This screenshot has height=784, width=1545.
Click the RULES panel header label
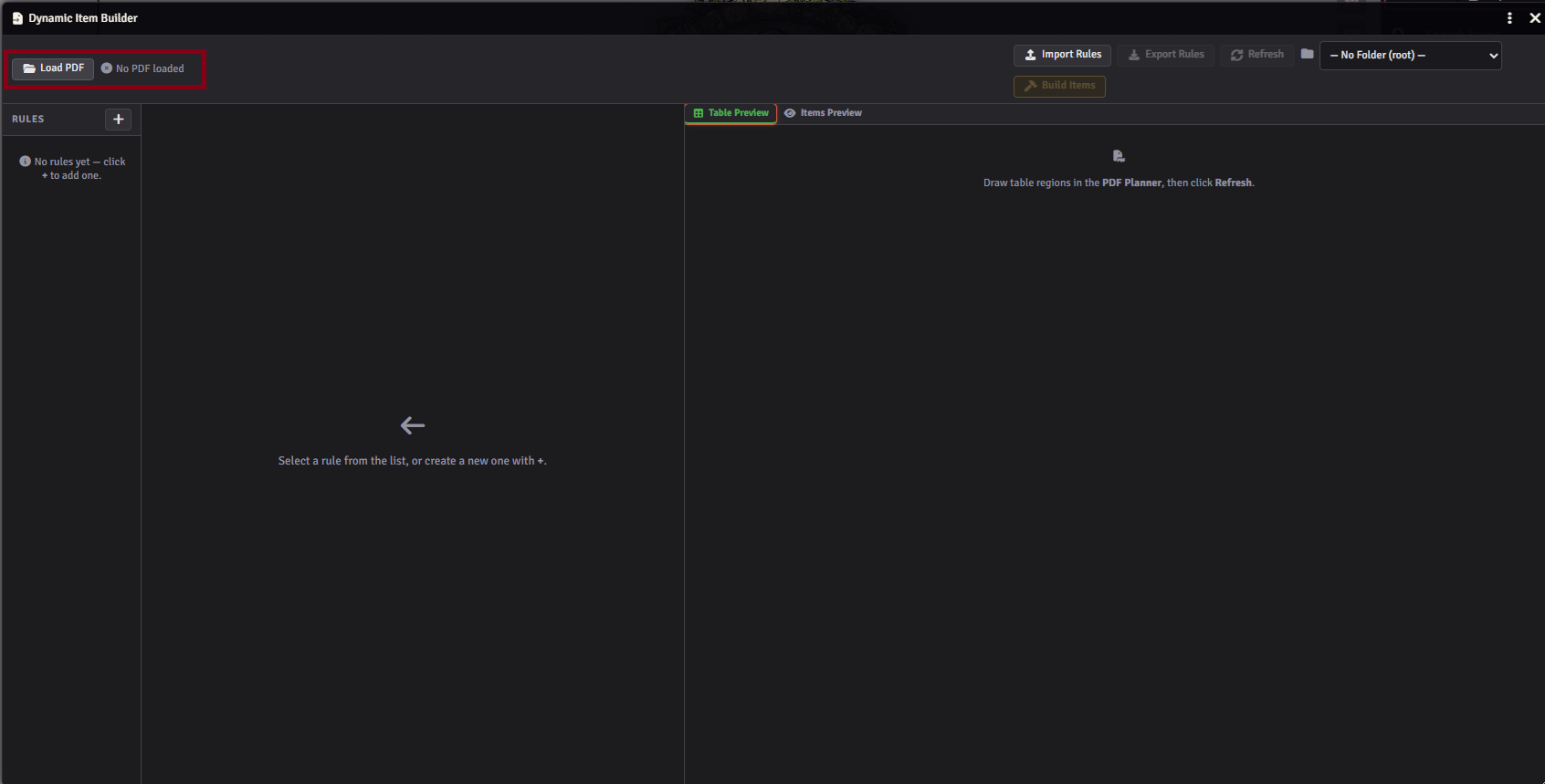pyautogui.click(x=28, y=120)
